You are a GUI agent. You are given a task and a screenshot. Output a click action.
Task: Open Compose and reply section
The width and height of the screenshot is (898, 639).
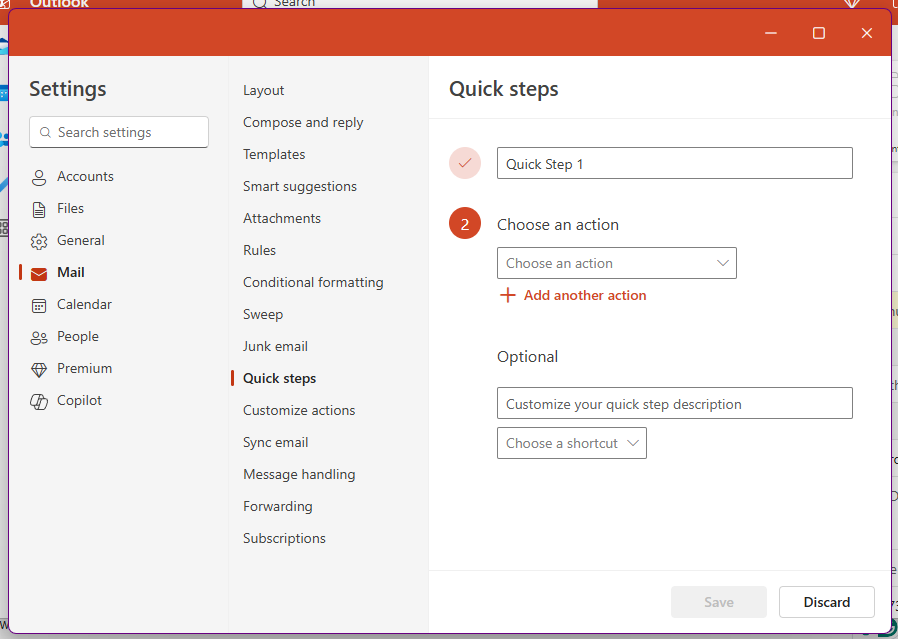pos(303,123)
